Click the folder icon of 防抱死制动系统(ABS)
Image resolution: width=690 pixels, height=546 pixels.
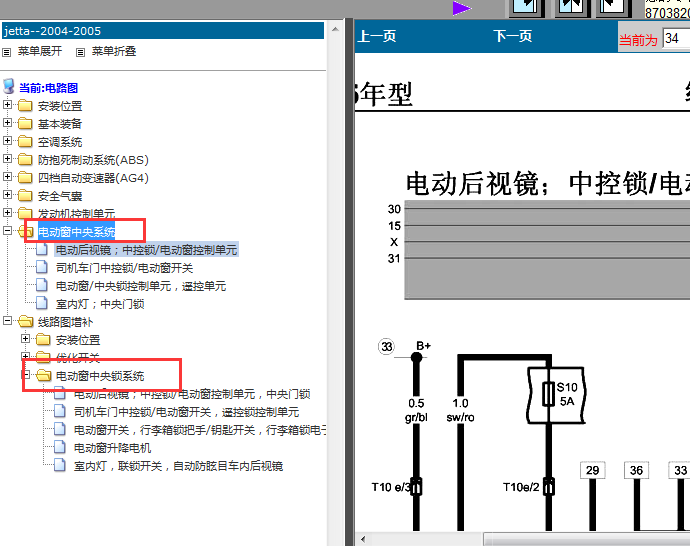25,160
